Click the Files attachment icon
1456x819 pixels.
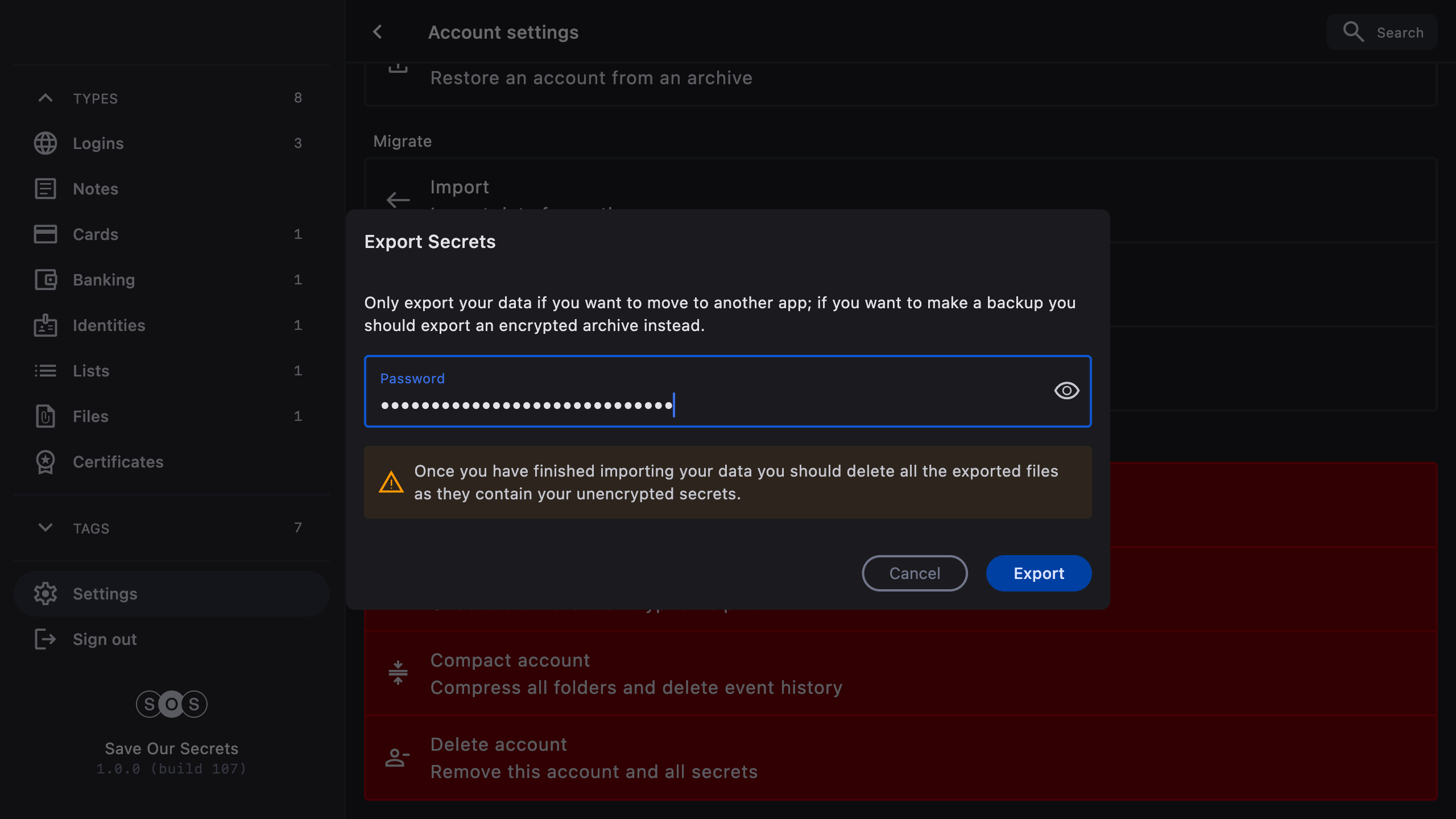pos(45,416)
